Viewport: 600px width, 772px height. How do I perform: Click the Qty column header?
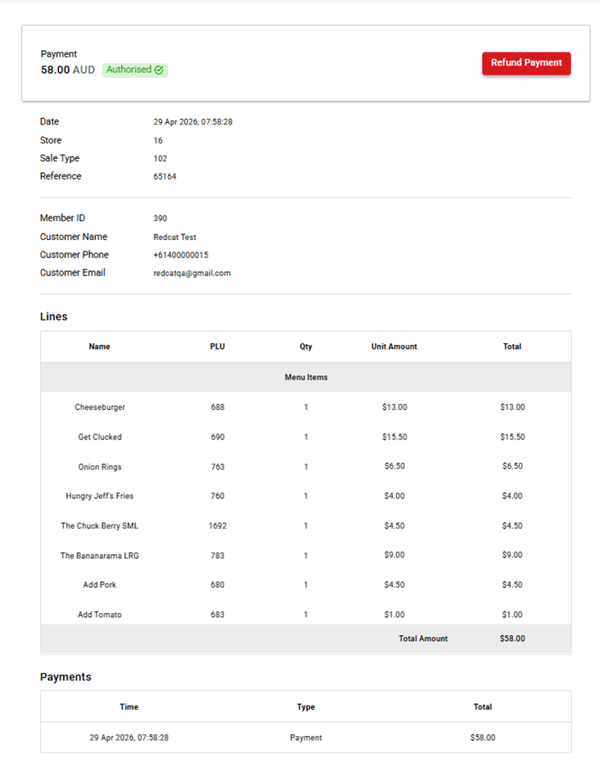pyautogui.click(x=305, y=347)
